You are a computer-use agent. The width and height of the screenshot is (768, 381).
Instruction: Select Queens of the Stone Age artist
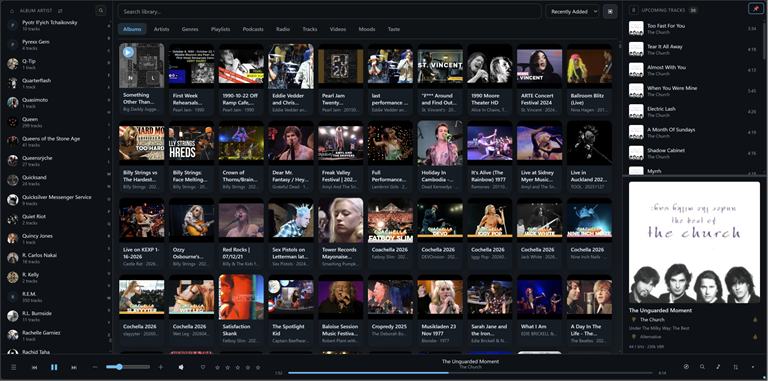click(x=55, y=142)
